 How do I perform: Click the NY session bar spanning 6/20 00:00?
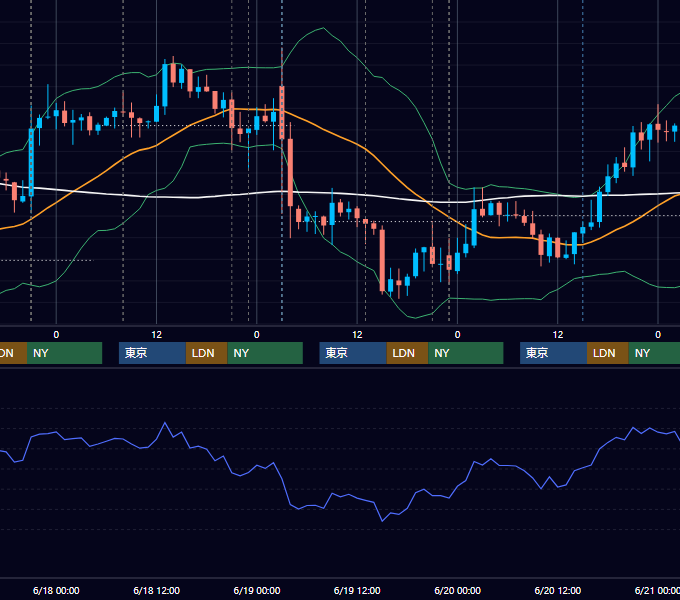point(466,353)
